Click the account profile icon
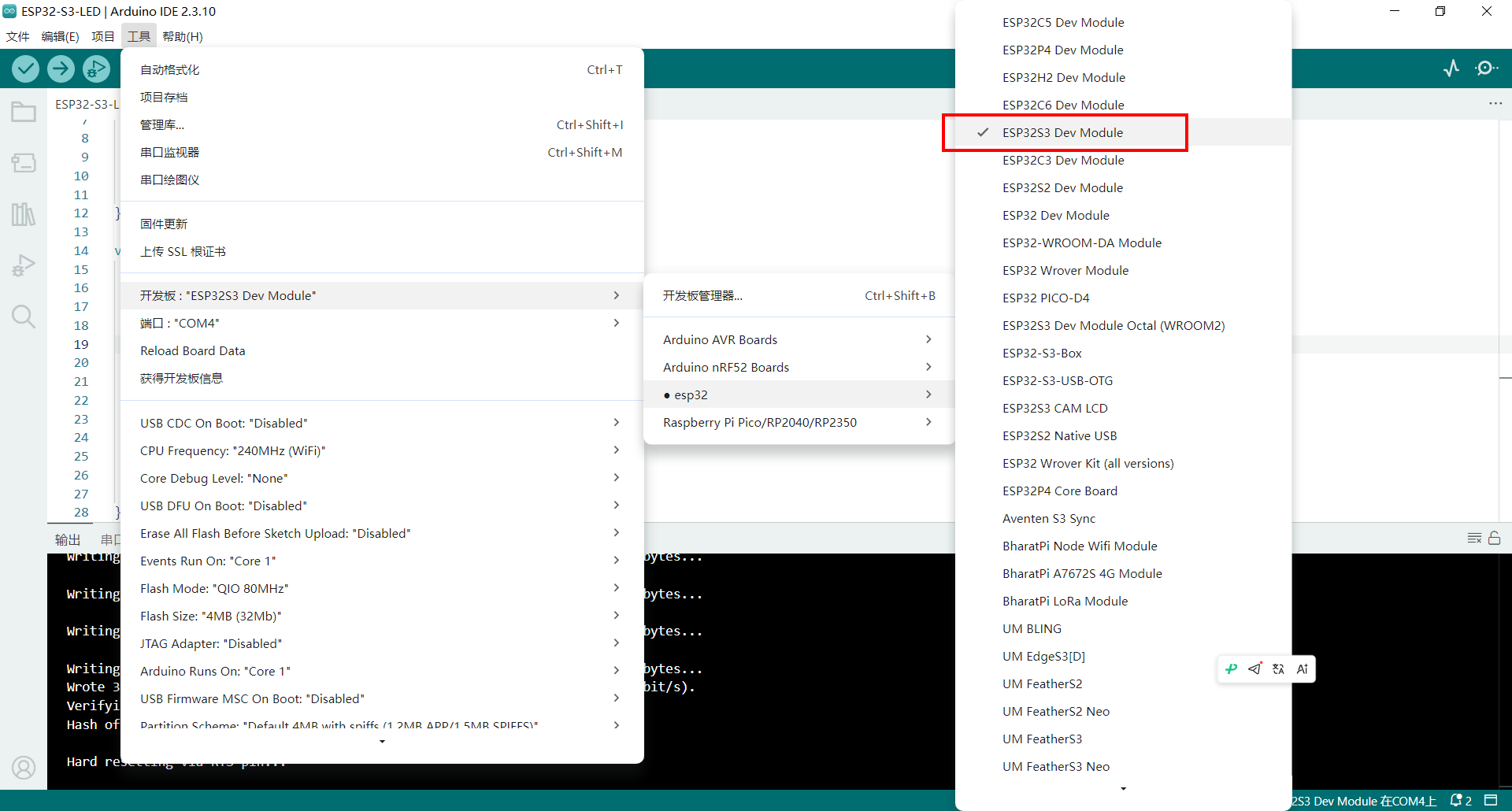The width and height of the screenshot is (1512, 811). [24, 768]
